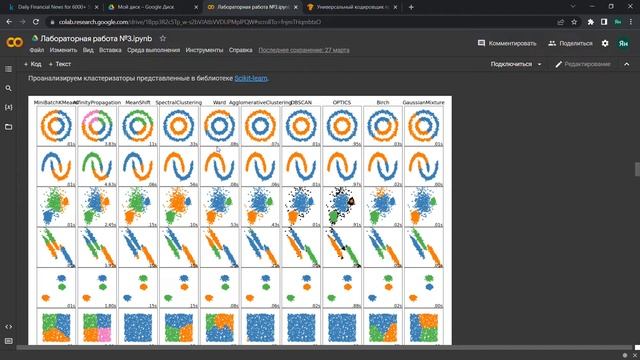The height and width of the screenshot is (360, 640).
Task: Open the user account avatar
Action: 623,43
